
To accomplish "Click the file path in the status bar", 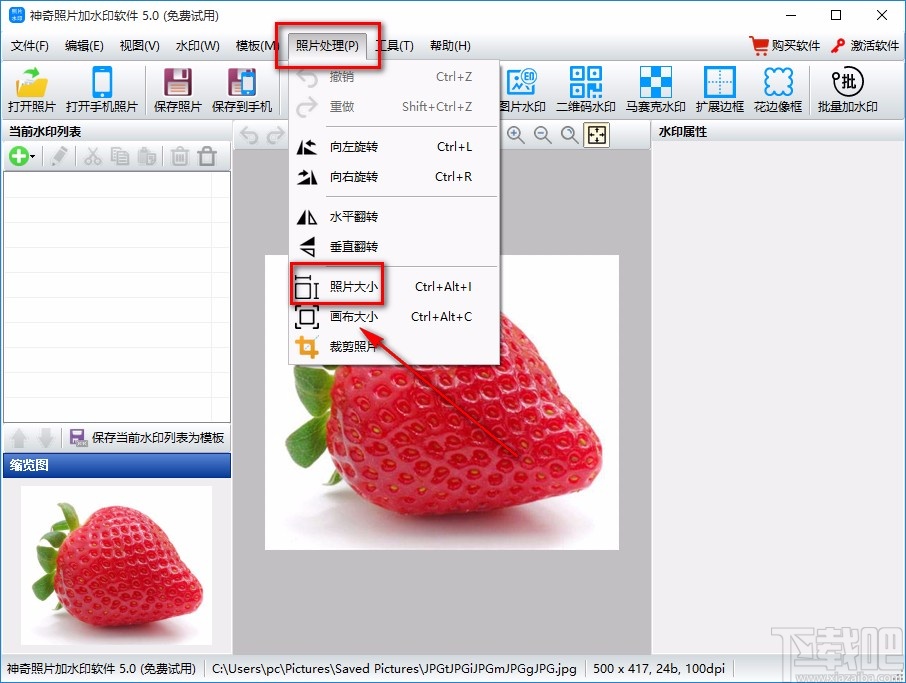I will click(x=394, y=669).
